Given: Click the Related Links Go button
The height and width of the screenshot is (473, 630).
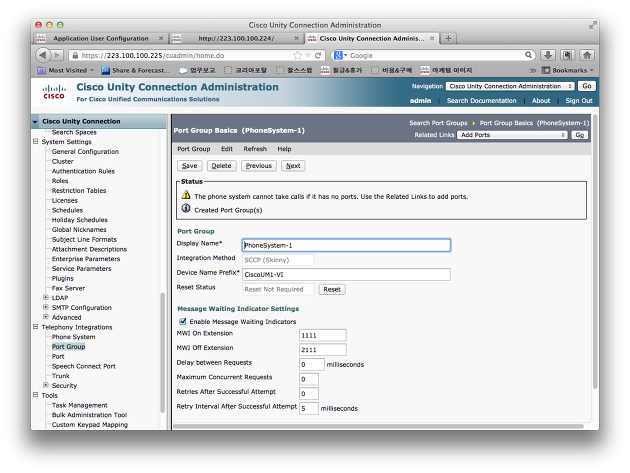Looking at the screenshot, I should 579,135.
